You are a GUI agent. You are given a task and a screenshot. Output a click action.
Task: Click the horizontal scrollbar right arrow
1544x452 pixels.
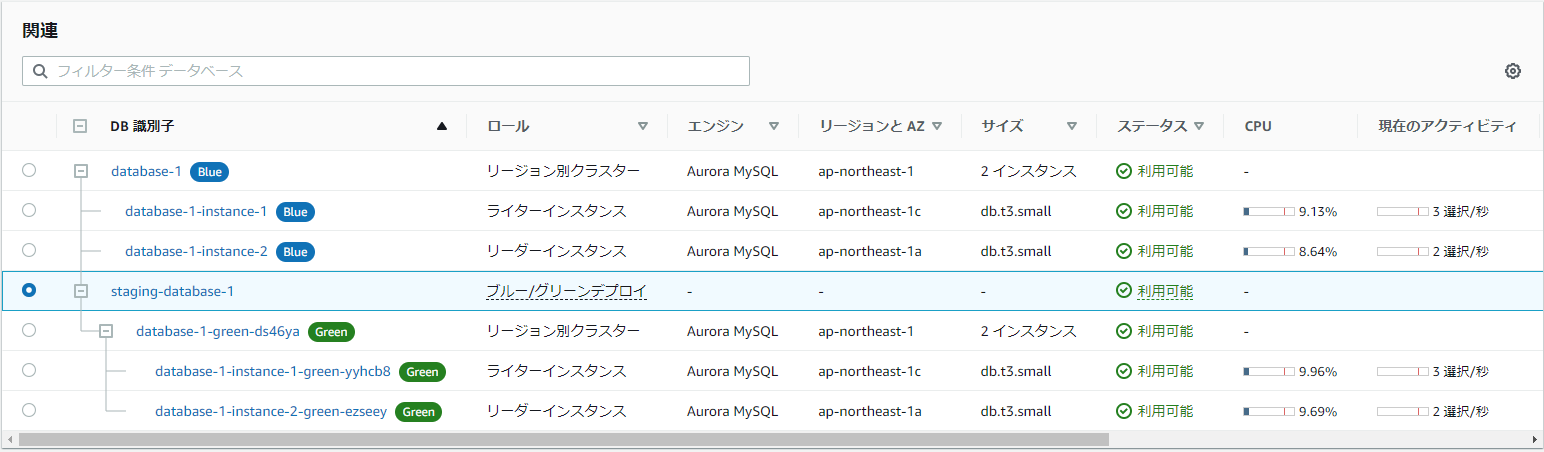coord(1535,439)
